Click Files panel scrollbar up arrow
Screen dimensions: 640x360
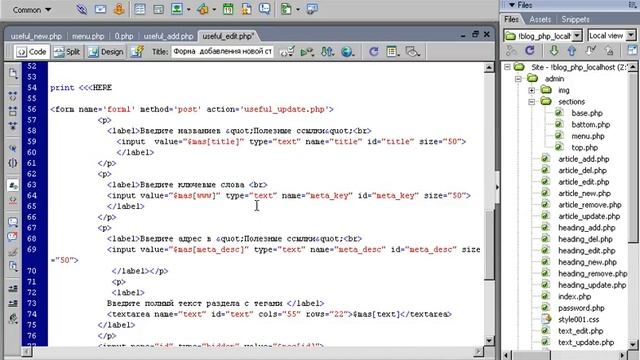(633, 67)
